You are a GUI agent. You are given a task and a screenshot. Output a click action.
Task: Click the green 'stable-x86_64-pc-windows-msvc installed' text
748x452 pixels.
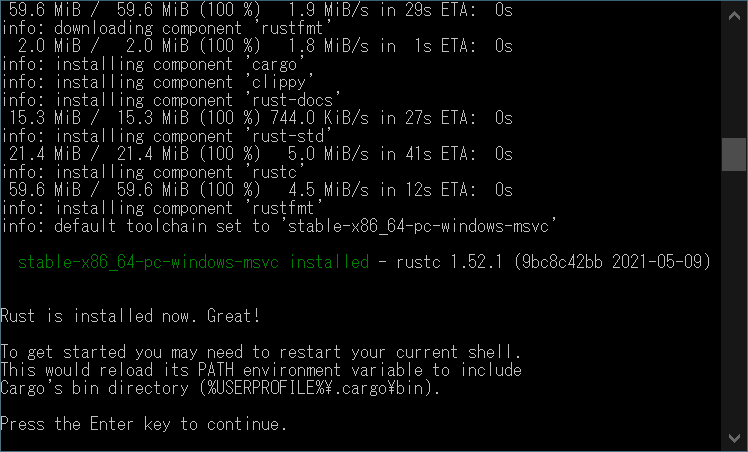coord(193,262)
